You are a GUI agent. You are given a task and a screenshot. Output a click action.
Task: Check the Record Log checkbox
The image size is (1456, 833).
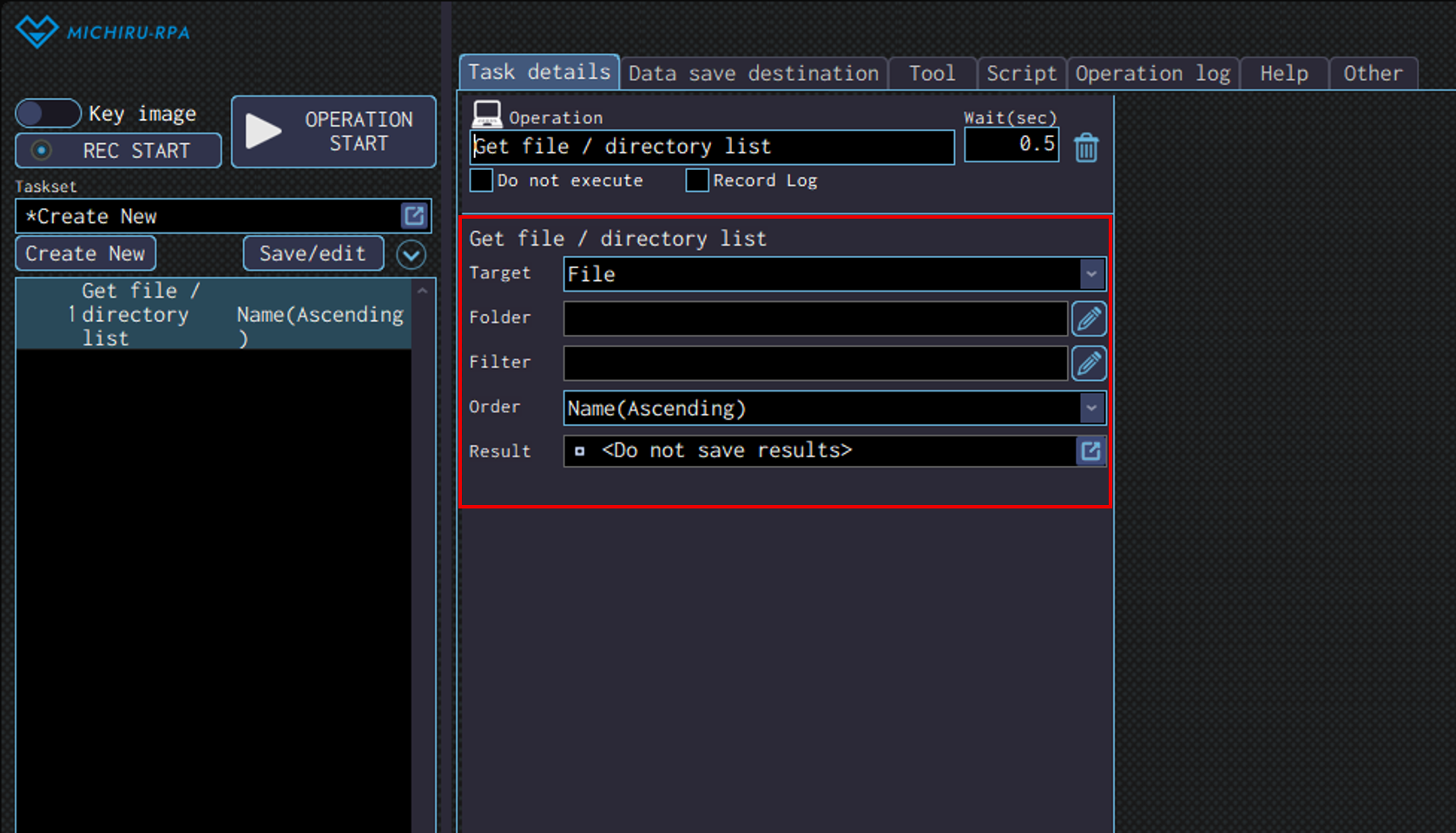coord(696,180)
